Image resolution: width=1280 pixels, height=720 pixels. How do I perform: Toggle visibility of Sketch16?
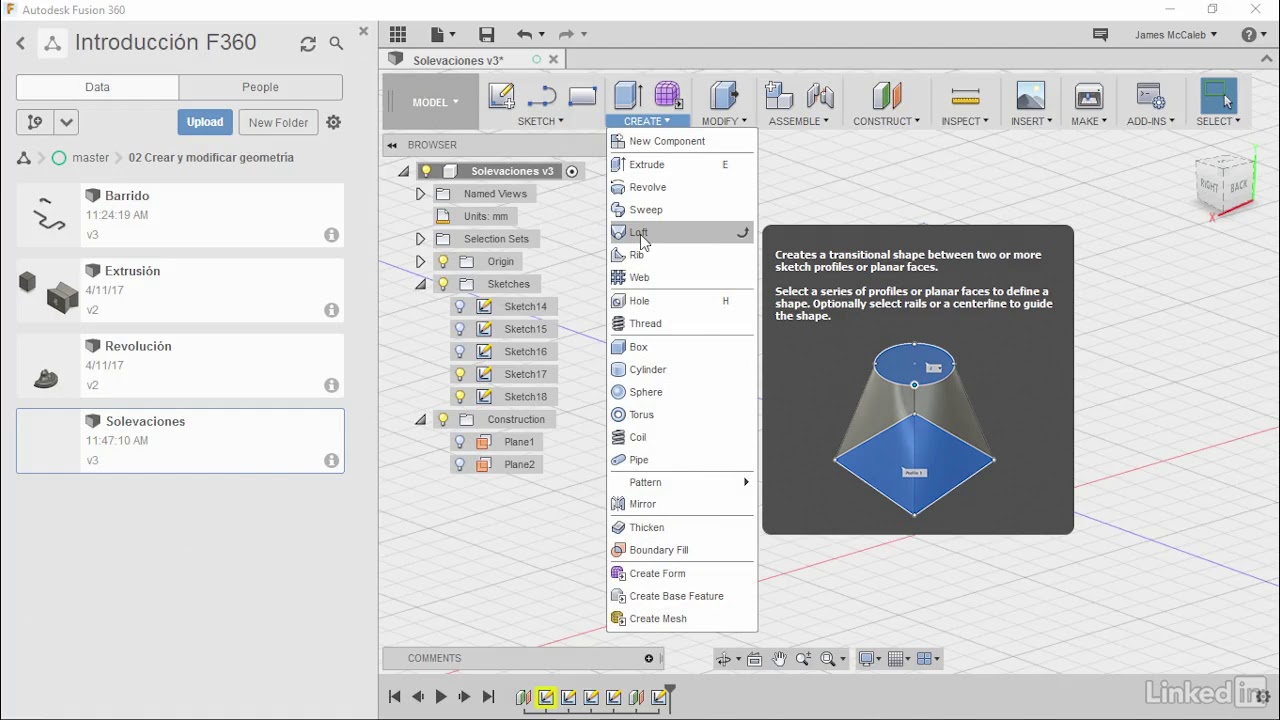click(x=460, y=352)
